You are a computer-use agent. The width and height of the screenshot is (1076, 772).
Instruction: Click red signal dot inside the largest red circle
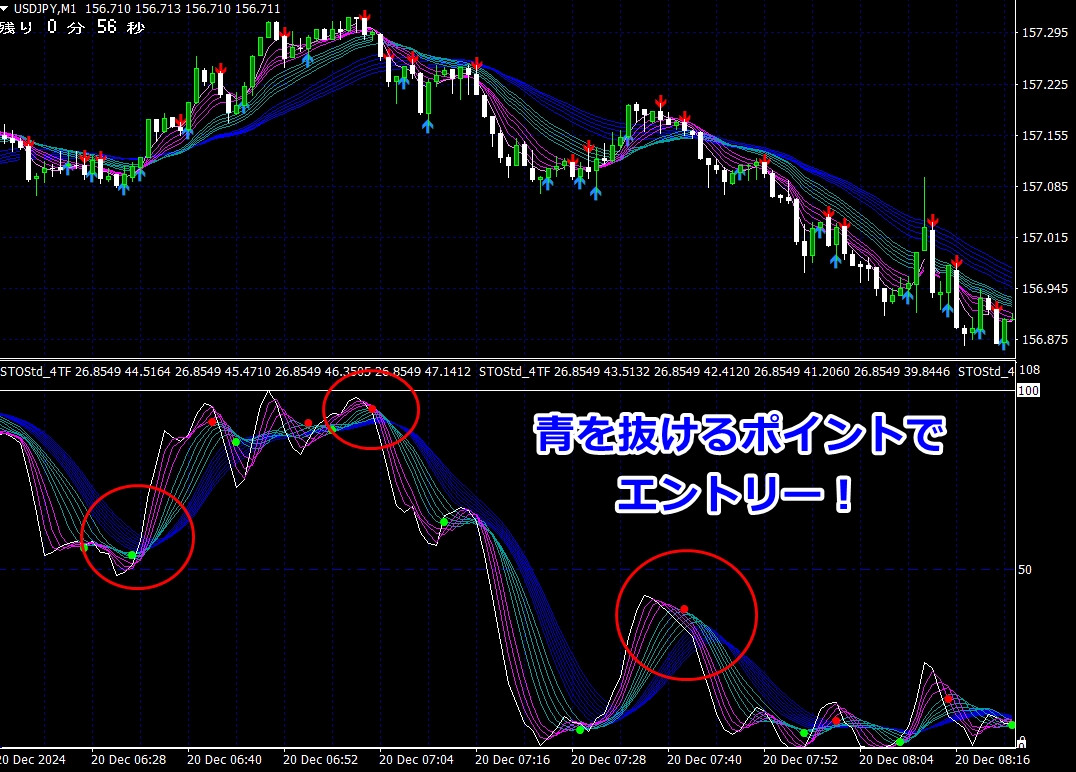pyautogui.click(x=684, y=609)
